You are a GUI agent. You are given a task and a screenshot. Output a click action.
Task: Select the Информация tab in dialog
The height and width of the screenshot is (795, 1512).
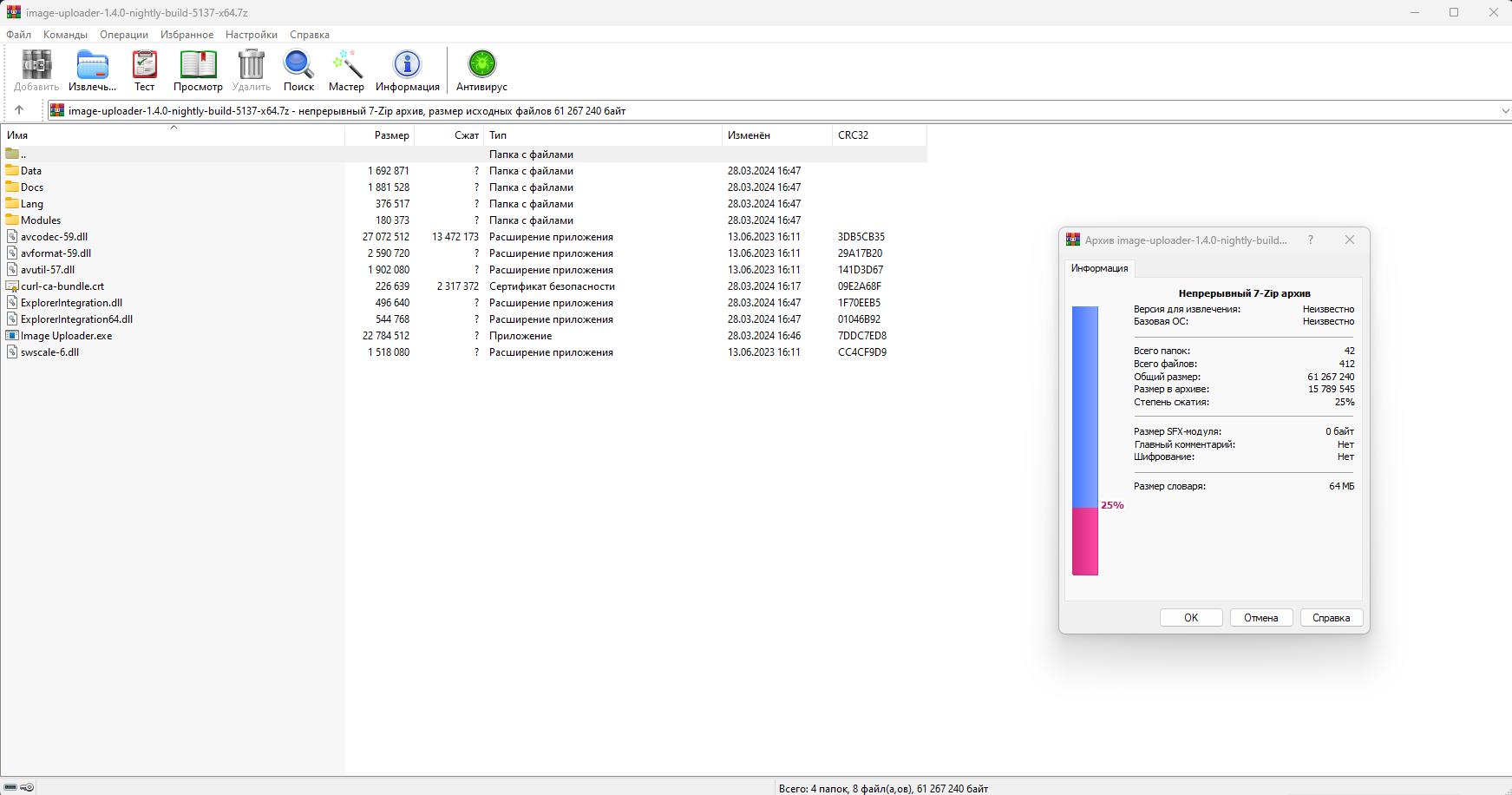(1099, 268)
